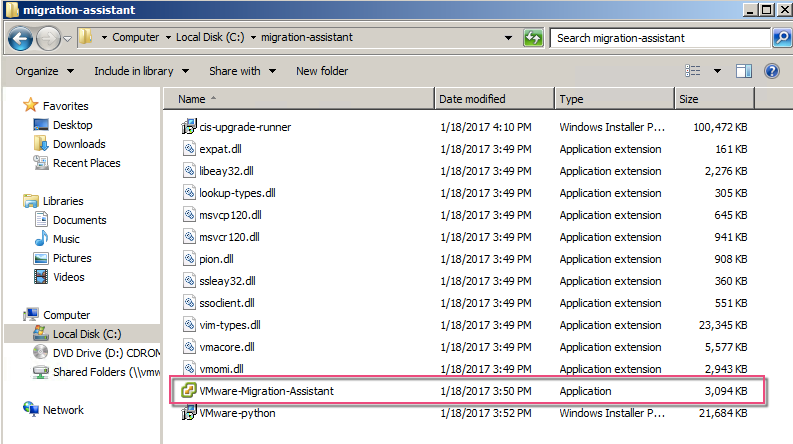Select the vim-types.dll file icon

[189, 325]
